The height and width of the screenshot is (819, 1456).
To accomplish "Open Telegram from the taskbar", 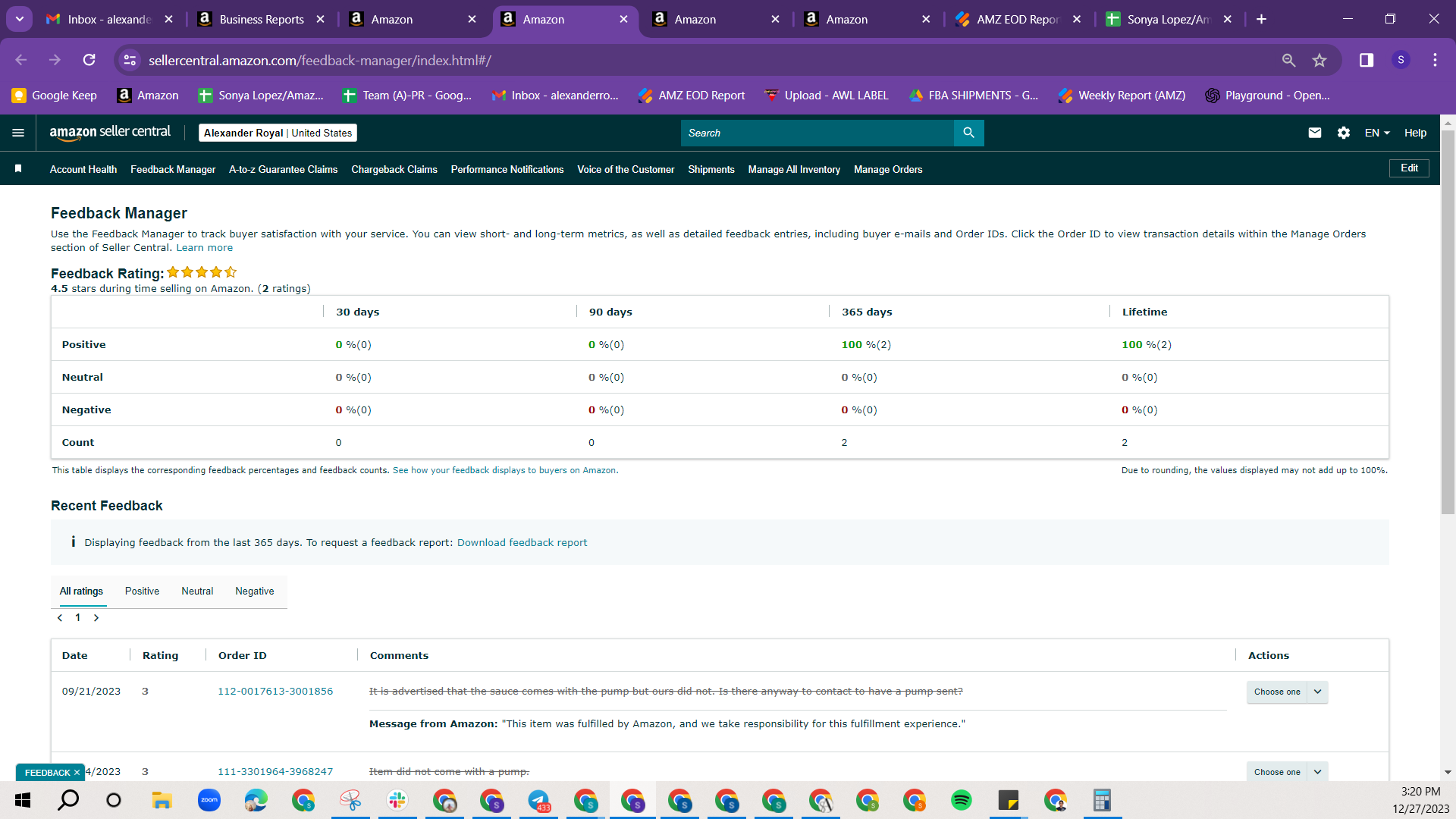I will [x=538, y=800].
